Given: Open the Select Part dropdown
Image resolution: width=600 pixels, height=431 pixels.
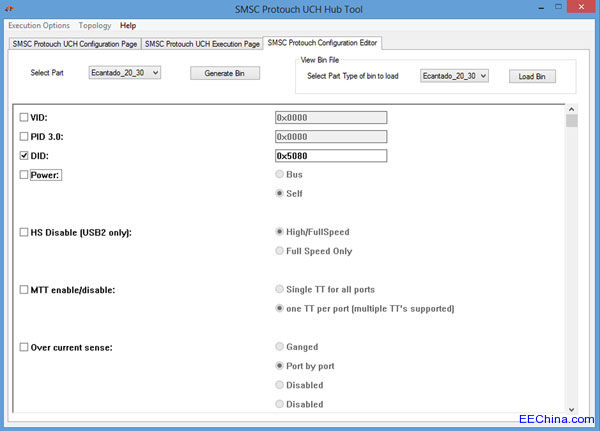Looking at the screenshot, I should 124,73.
